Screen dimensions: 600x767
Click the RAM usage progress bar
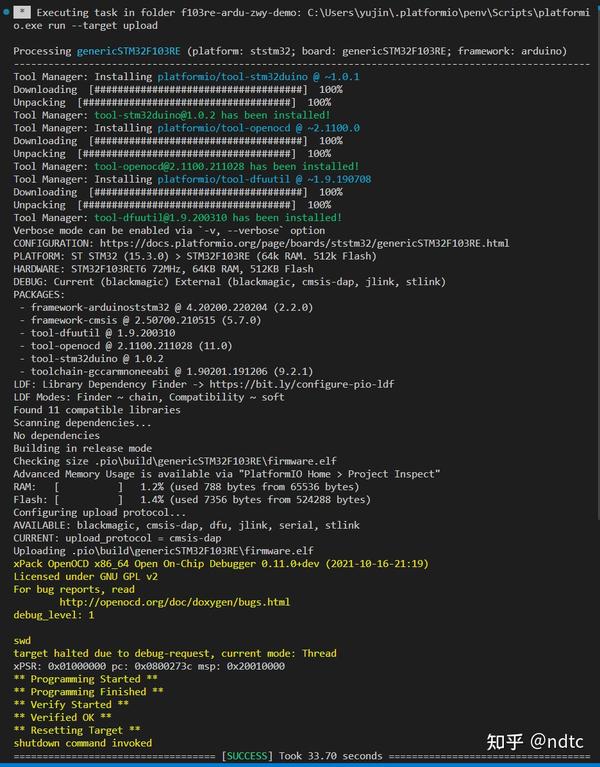(x=89, y=487)
